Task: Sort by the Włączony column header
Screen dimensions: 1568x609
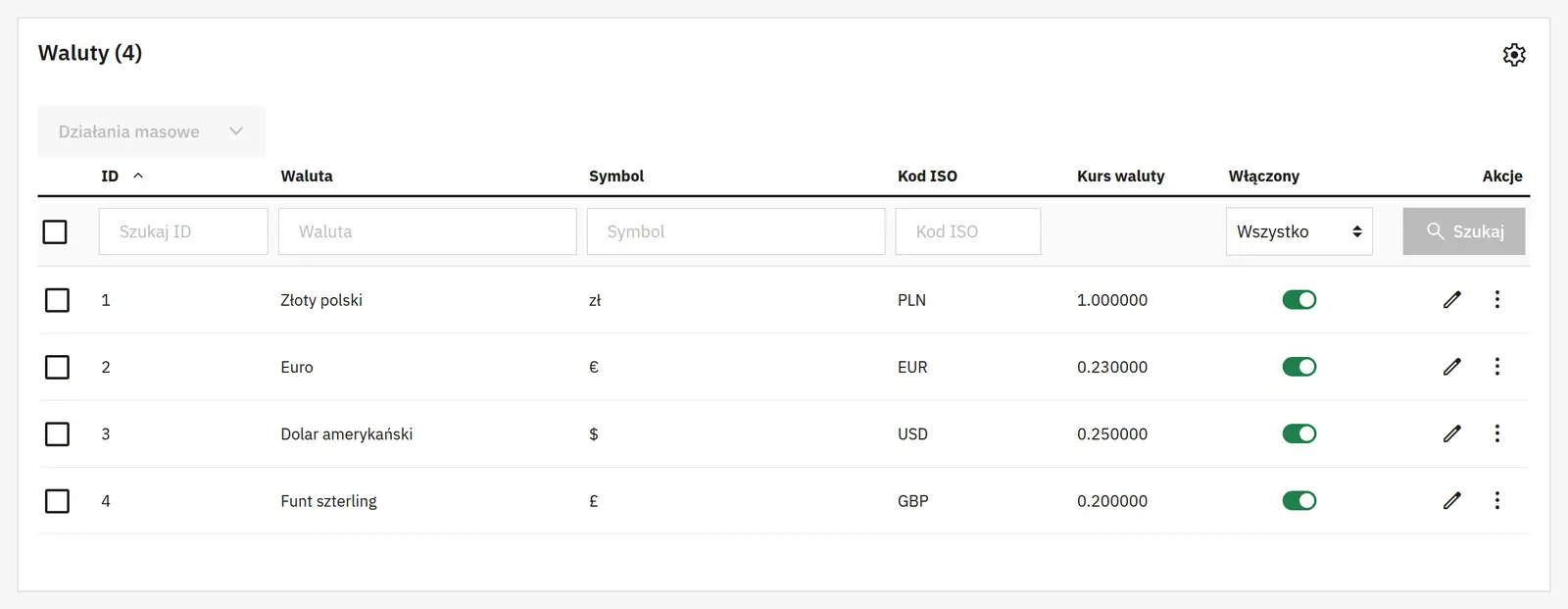Action: [1264, 177]
